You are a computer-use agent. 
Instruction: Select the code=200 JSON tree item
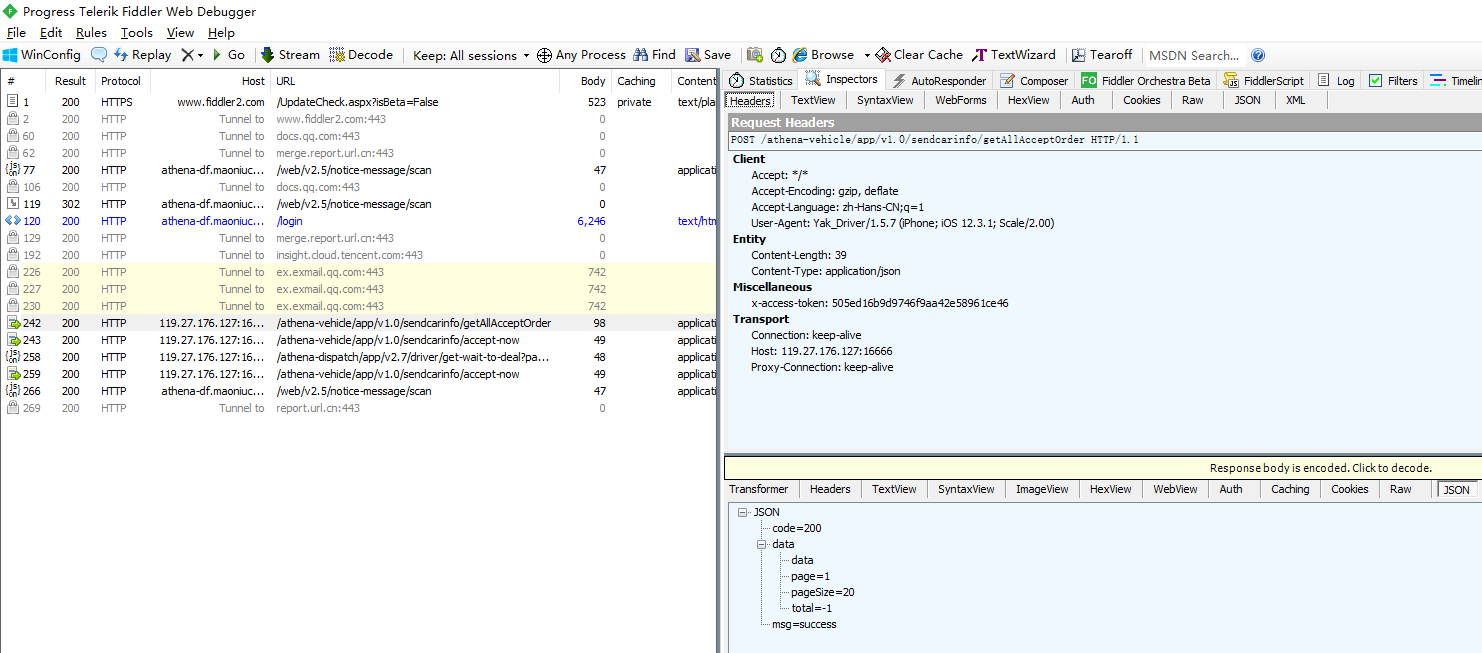click(x=797, y=528)
